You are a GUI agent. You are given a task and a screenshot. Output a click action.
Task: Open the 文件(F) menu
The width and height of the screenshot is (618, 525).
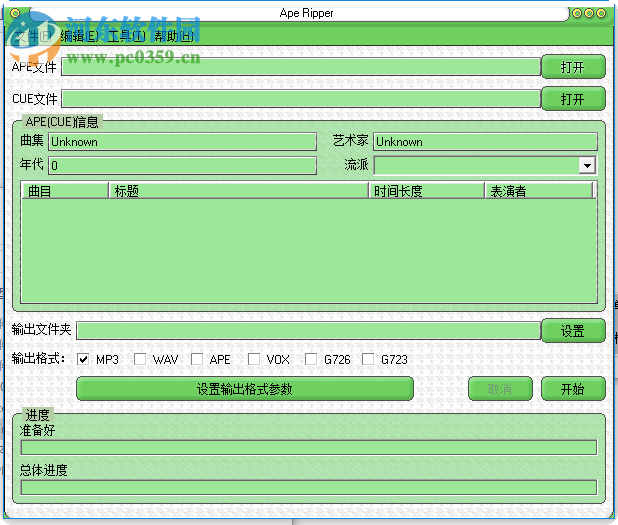[x=33, y=36]
